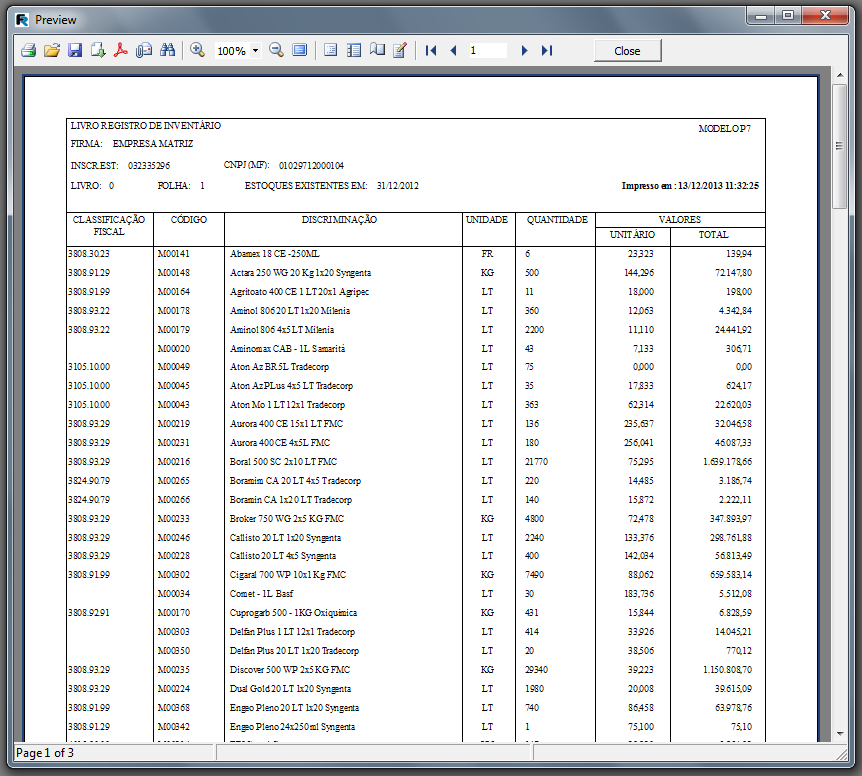Viewport: 862px width, 776px height.
Task: Click 'Cuprogarb 500 - 1KG Oxiquimica' row
Action: pyautogui.click(x=293, y=613)
